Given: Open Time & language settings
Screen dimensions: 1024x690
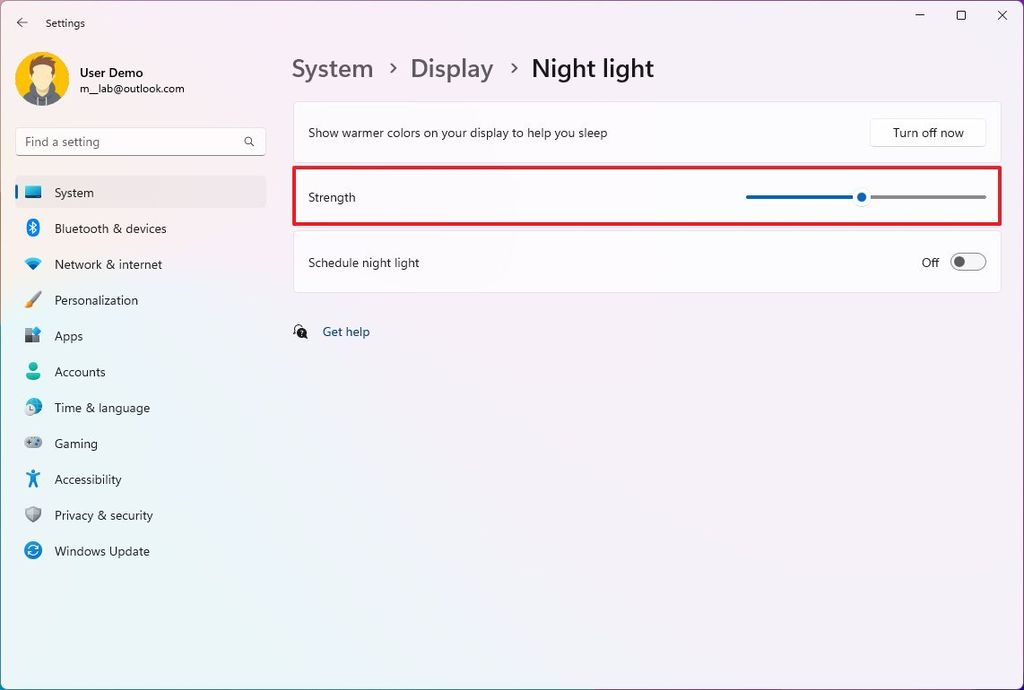Looking at the screenshot, I should click(102, 407).
